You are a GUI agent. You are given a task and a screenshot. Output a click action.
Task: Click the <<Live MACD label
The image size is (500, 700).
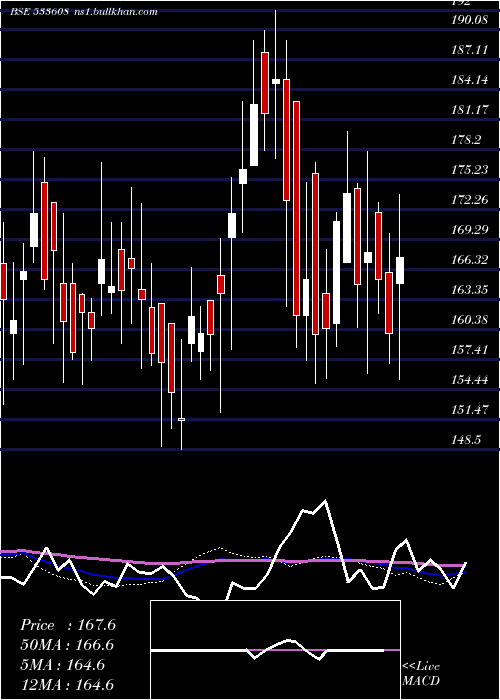[421, 673]
